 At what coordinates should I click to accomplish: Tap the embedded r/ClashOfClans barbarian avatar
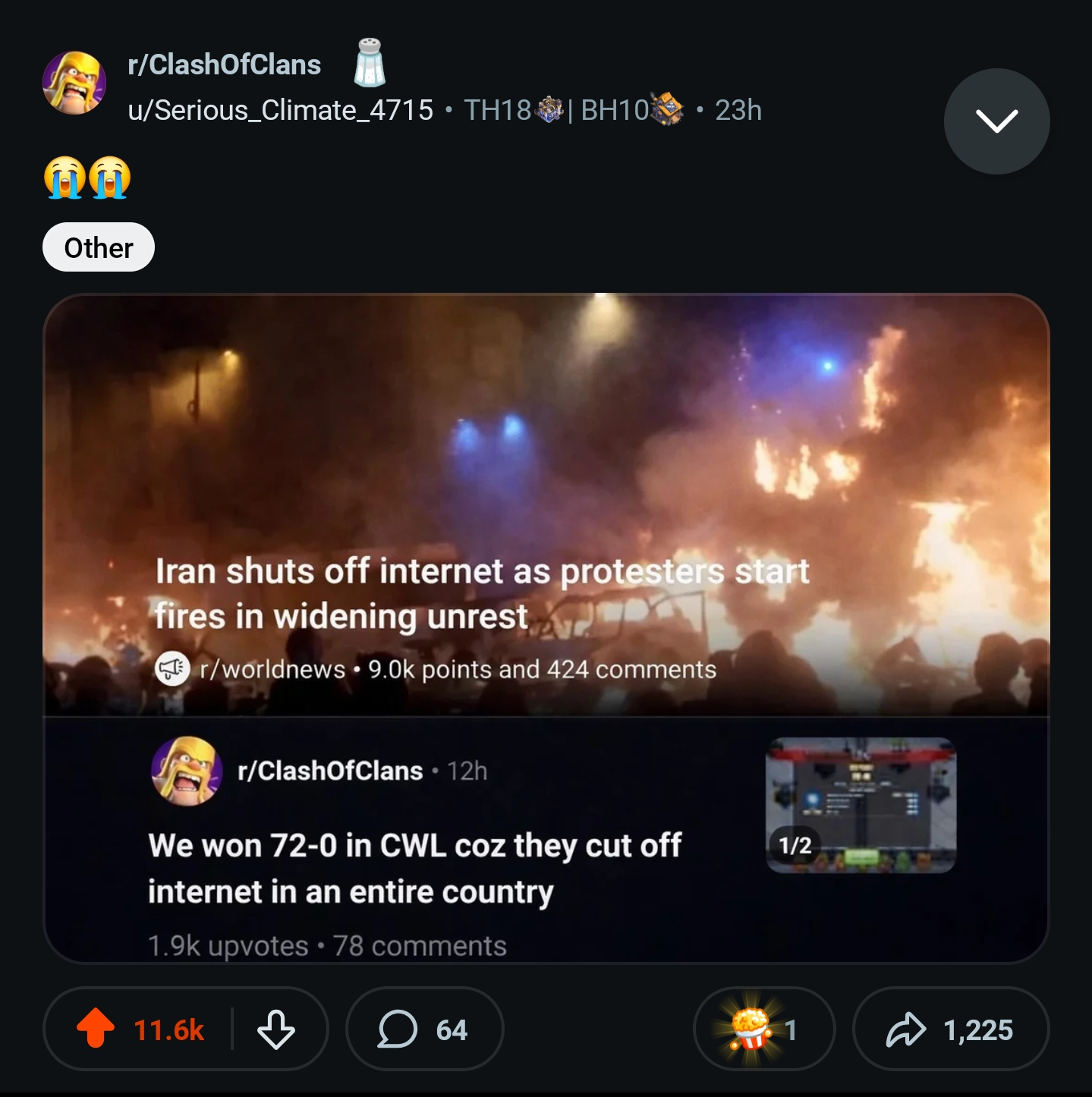pos(187,771)
